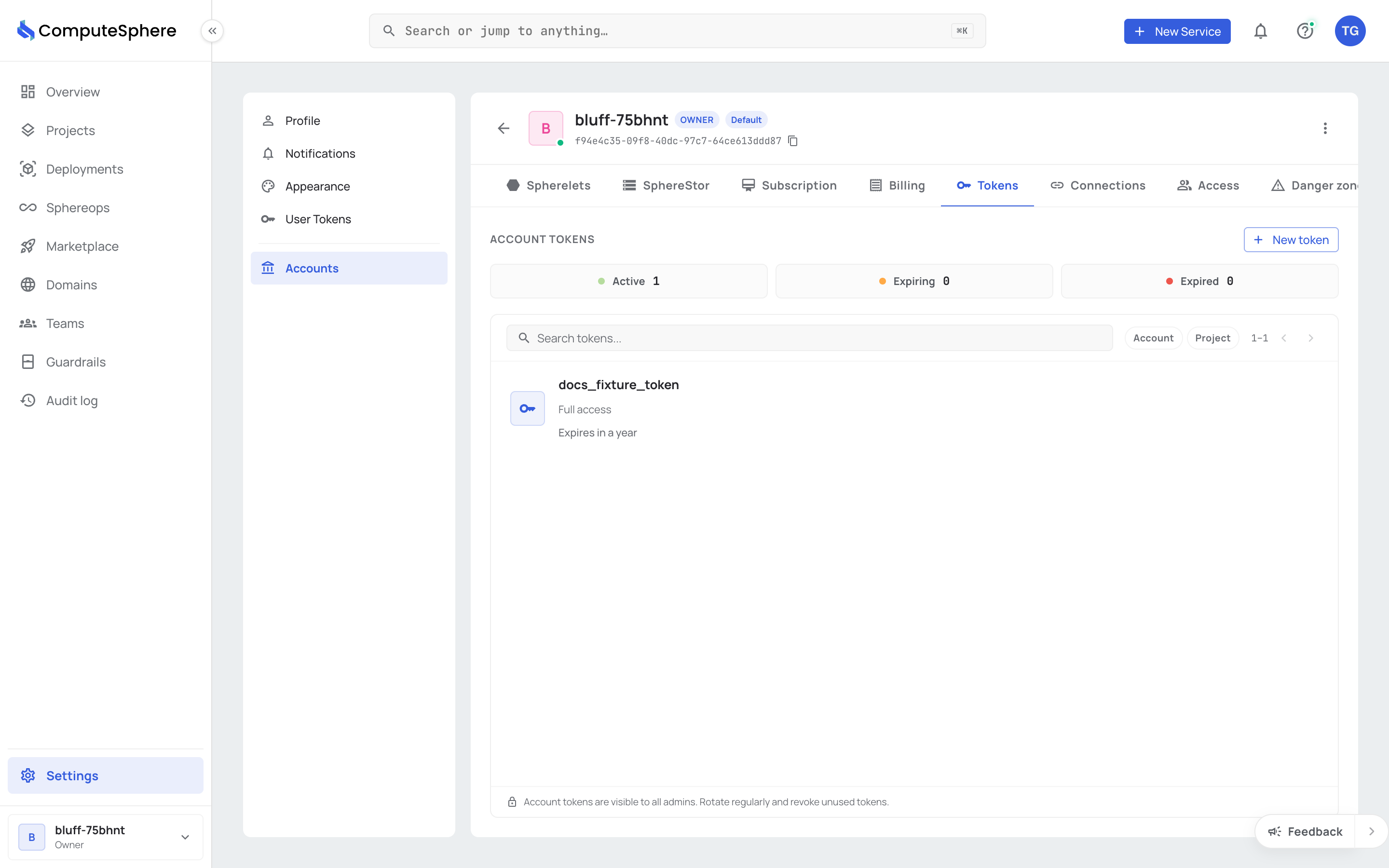Click the New token button
The height and width of the screenshot is (868, 1389).
[1291, 240]
